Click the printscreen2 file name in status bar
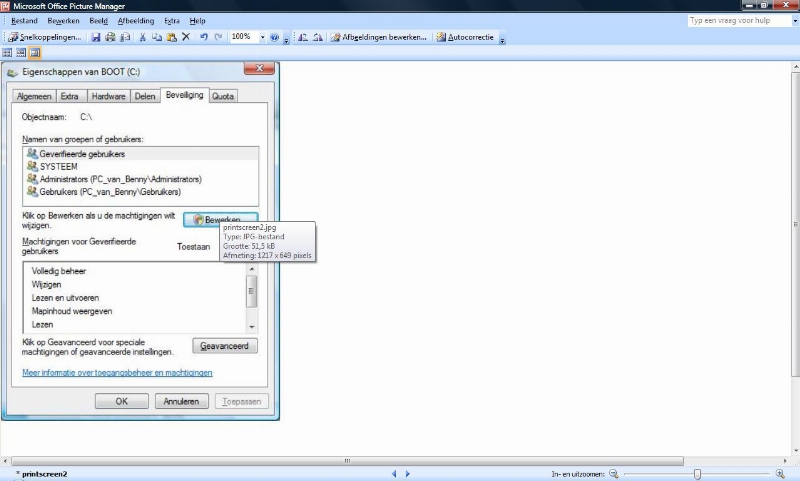This screenshot has height=481, width=800. [44, 474]
